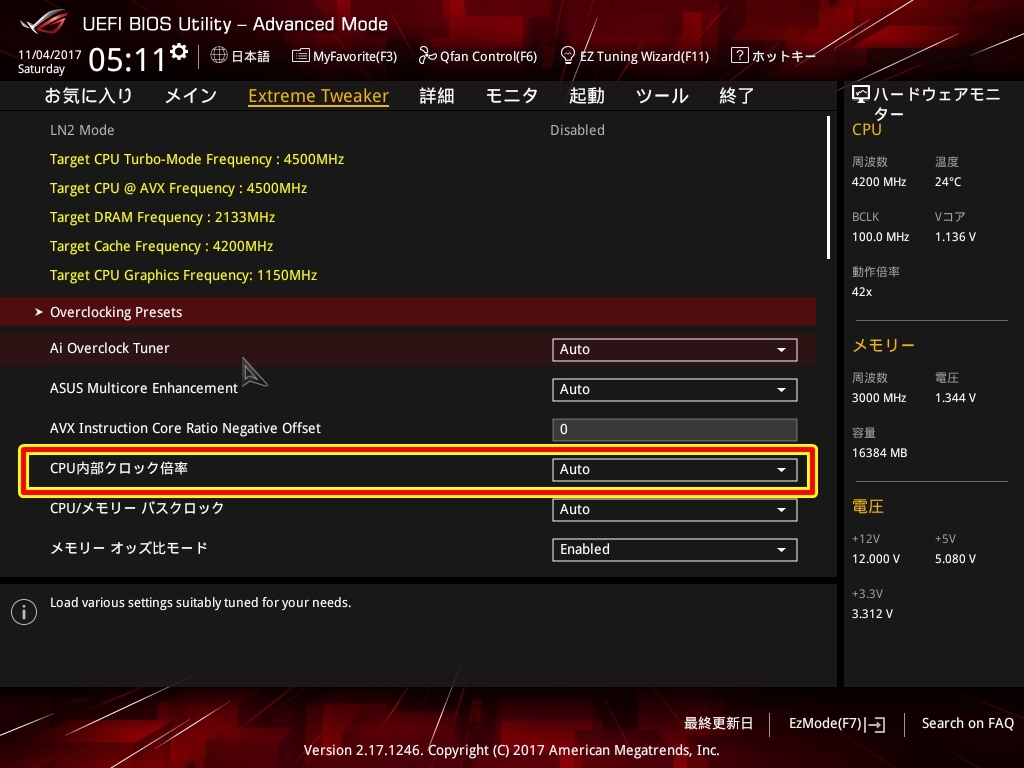Click the 電圧 section heading
Screen dimensions: 1024x768
coord(868,506)
